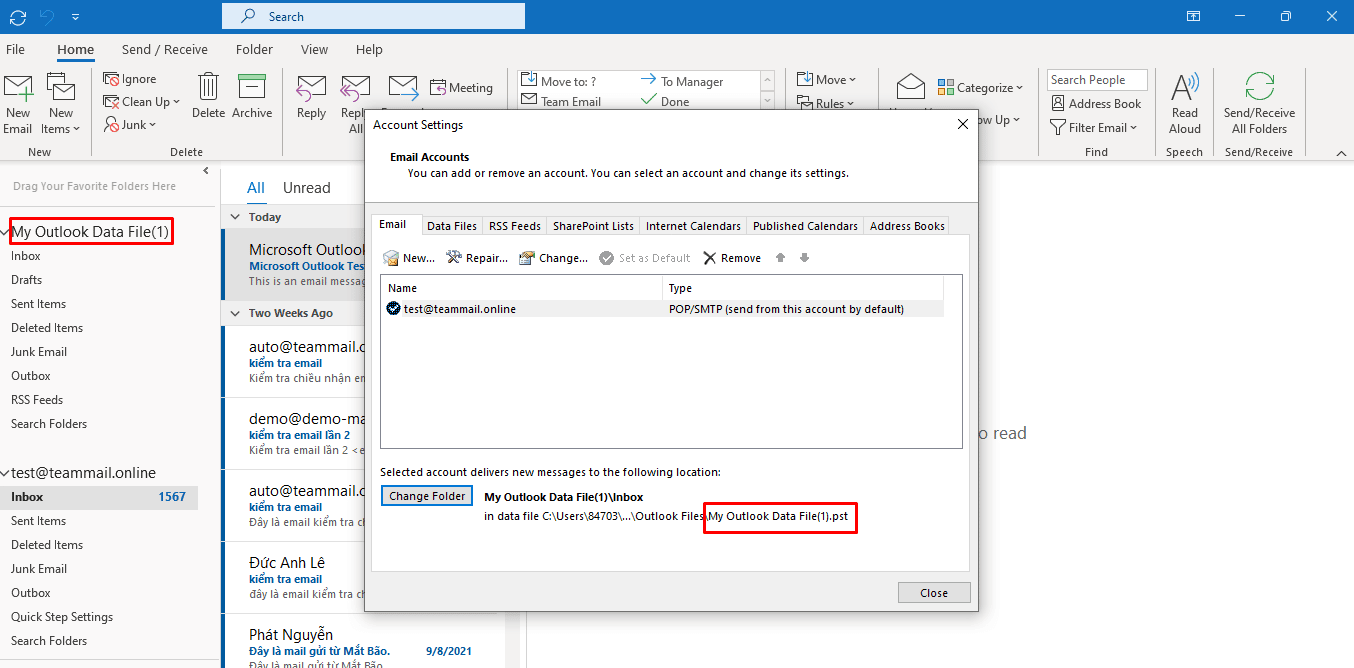This screenshot has width=1354, height=668.
Task: Select the Team Email quick step
Action: click(x=568, y=101)
